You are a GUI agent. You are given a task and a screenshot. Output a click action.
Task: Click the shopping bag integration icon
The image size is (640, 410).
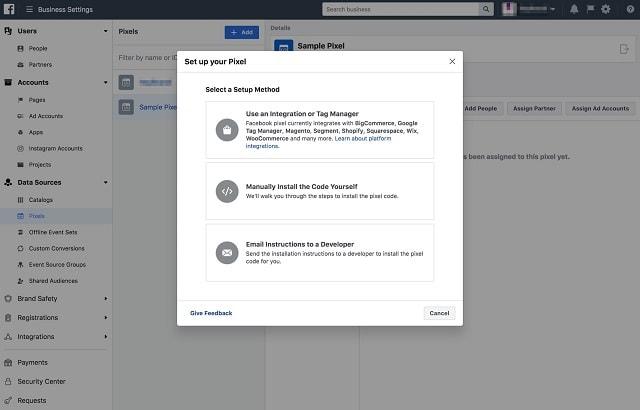[227, 130]
